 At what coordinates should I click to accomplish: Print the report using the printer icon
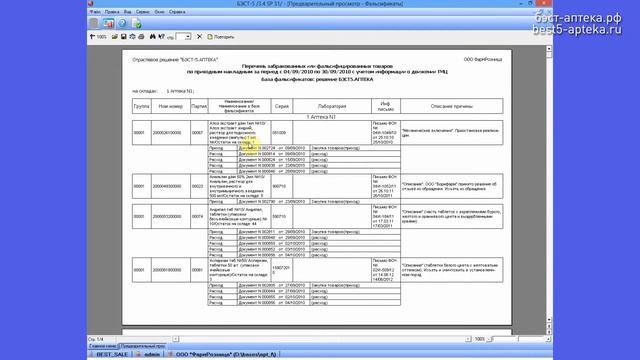[x=141, y=37]
